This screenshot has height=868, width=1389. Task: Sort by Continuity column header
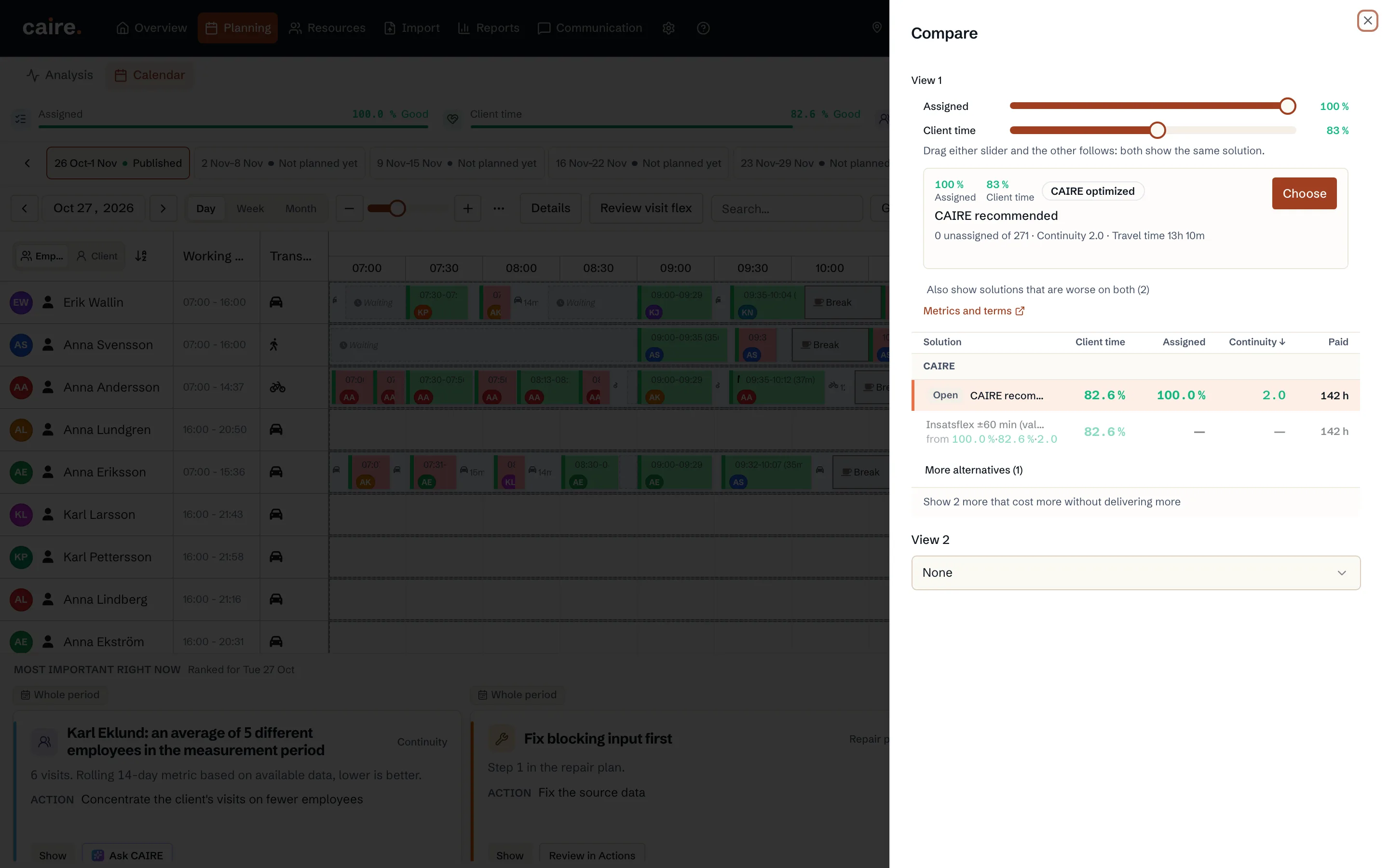point(1256,342)
